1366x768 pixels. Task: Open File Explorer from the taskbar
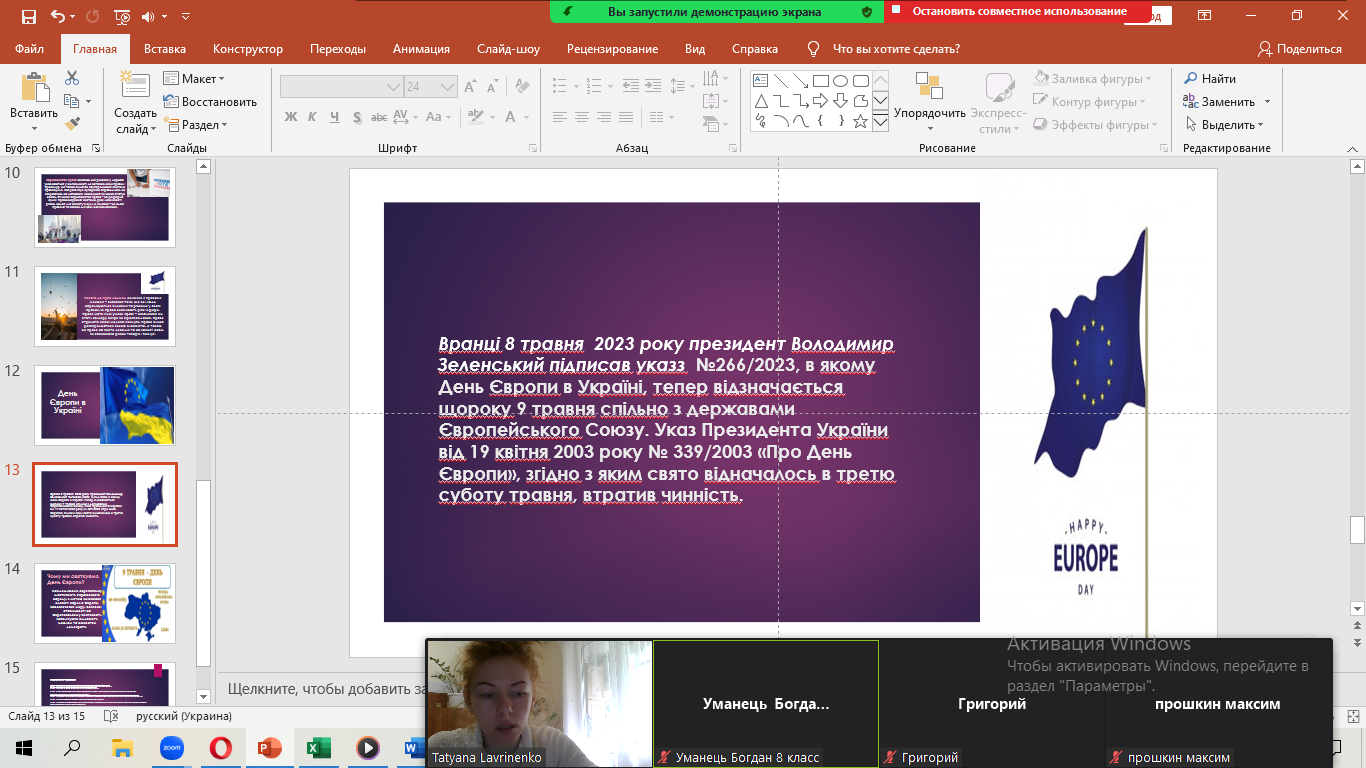(122, 747)
